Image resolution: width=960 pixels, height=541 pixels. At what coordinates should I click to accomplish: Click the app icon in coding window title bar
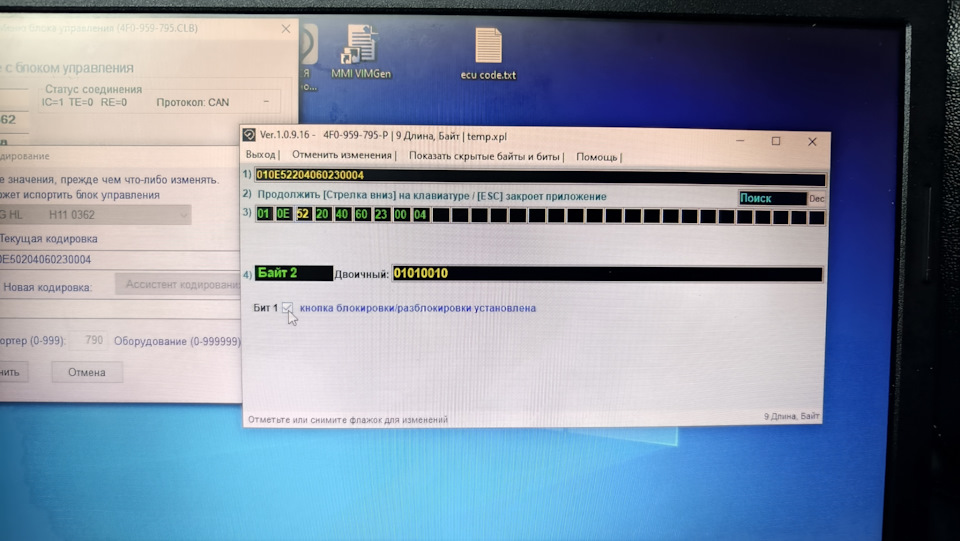249,135
